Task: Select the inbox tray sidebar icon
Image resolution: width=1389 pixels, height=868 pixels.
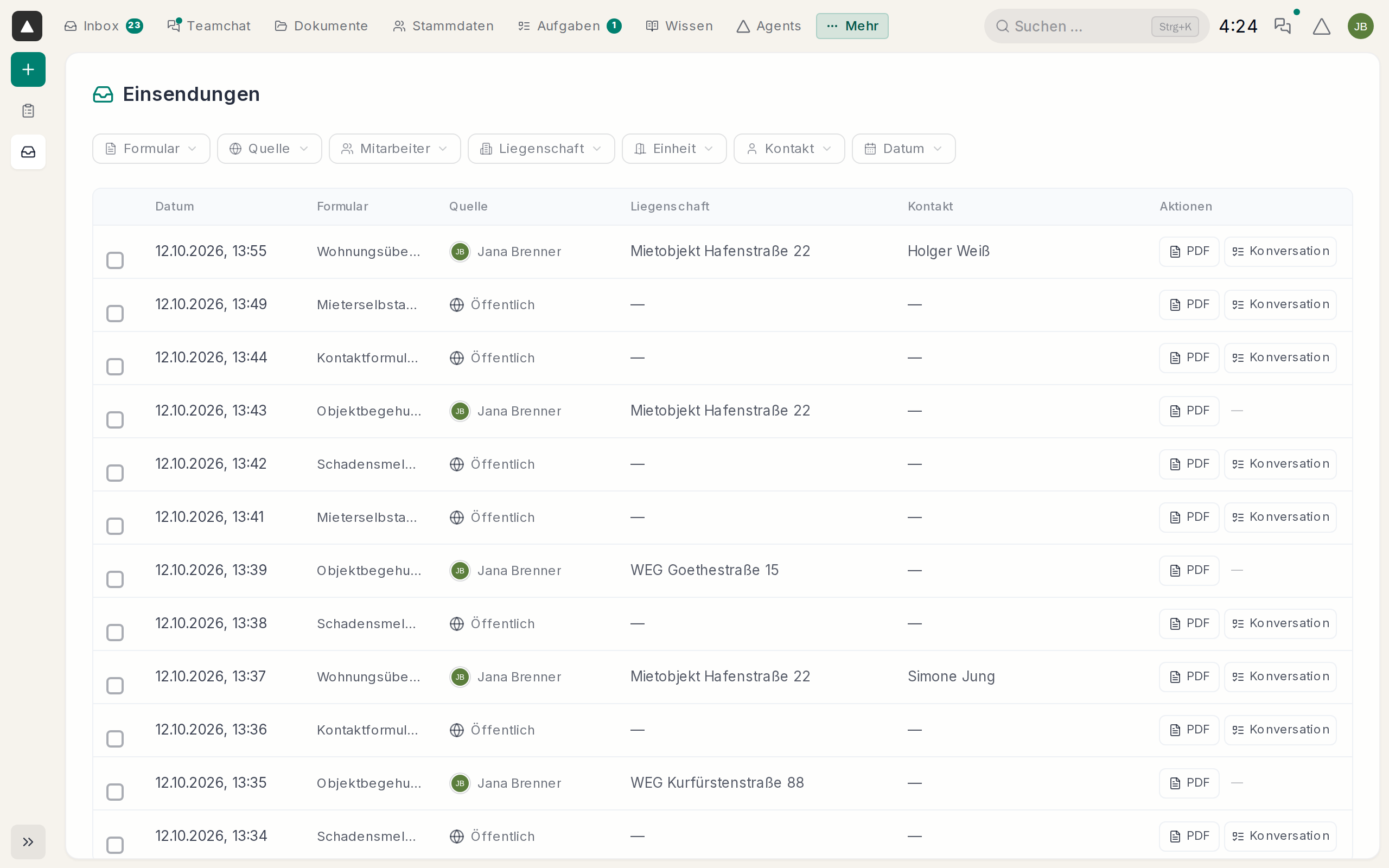Action: (28, 152)
